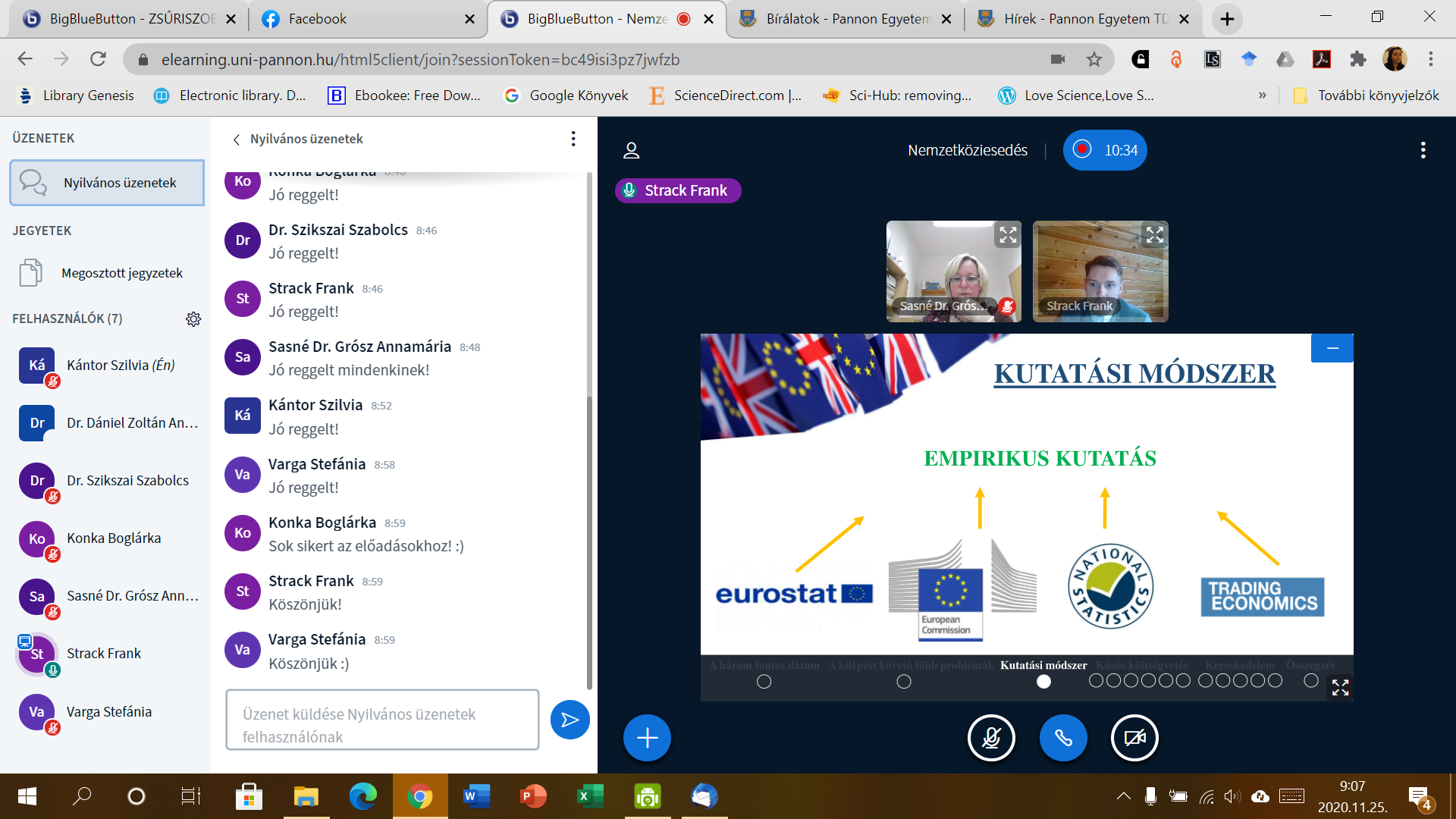Toggle user list with person icon
1456x819 pixels.
click(x=631, y=150)
